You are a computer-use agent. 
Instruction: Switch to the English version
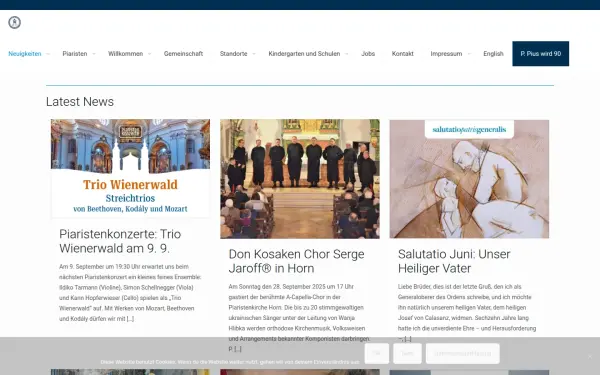pos(493,54)
